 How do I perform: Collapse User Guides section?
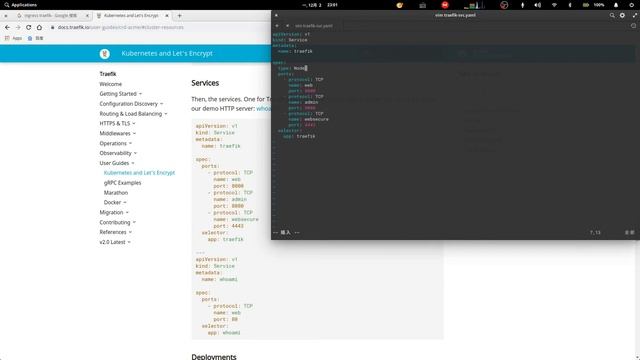(x=117, y=163)
